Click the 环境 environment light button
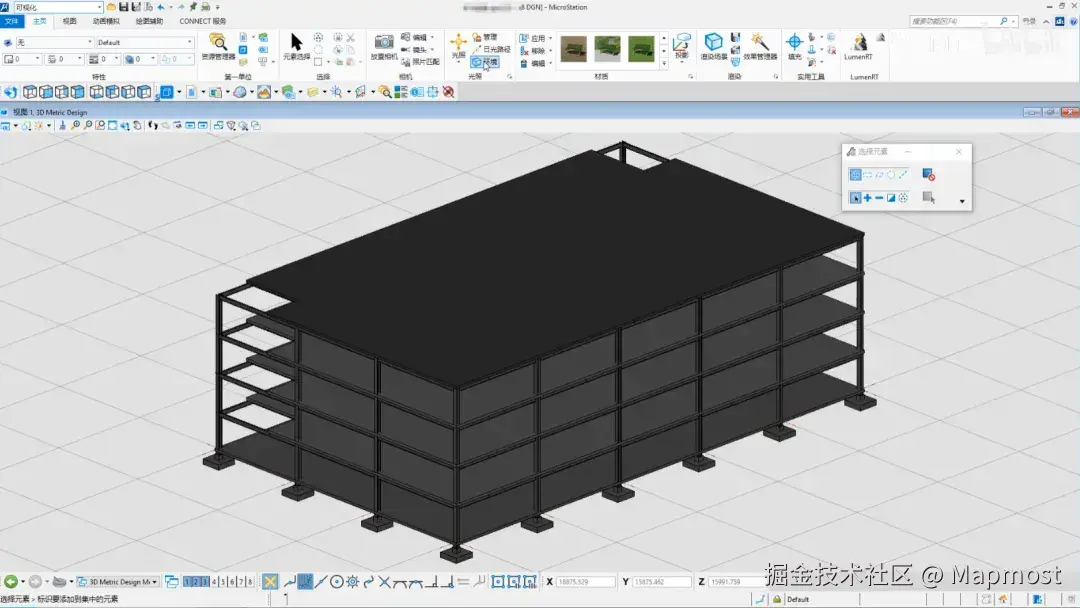This screenshot has height=608, width=1080. coord(485,62)
